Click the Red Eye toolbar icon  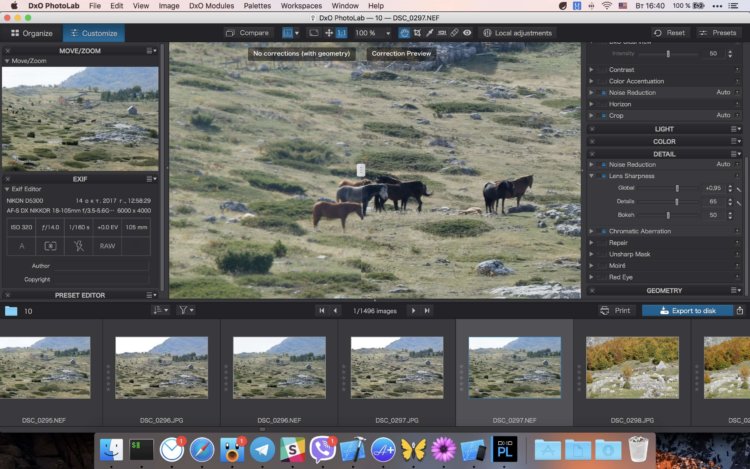(467, 33)
